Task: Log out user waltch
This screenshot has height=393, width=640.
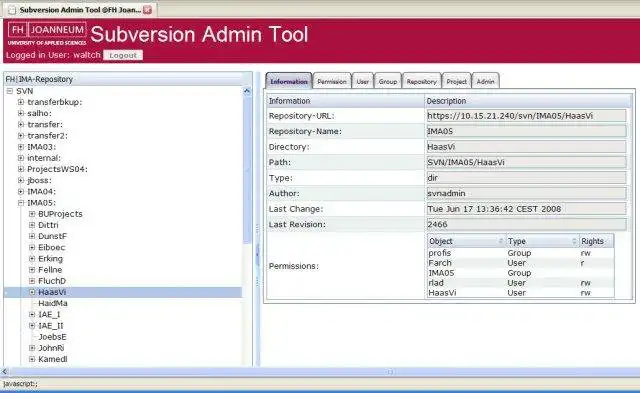Action: pyautogui.click(x=123, y=55)
